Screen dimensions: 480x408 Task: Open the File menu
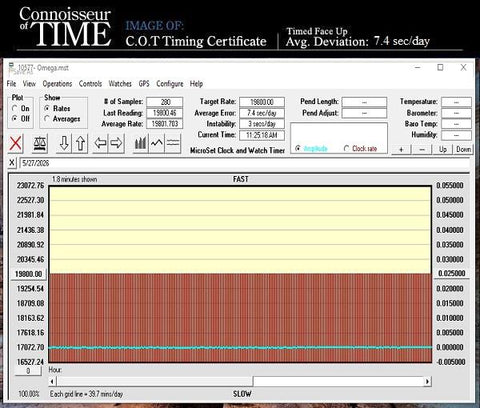point(11,84)
